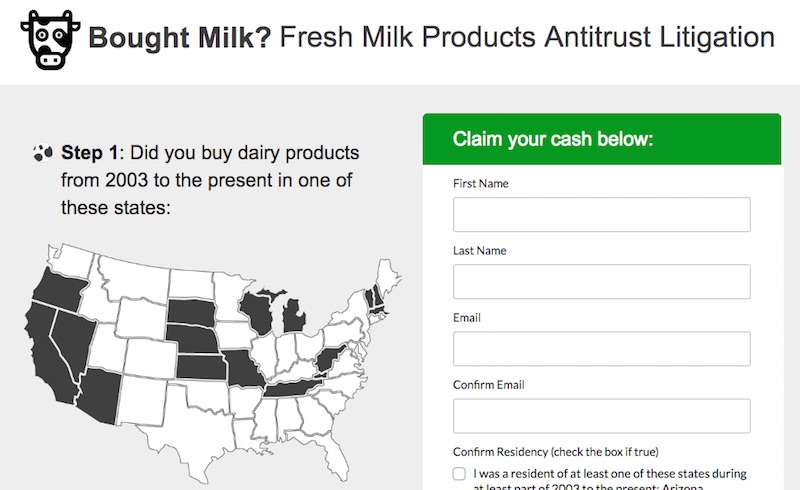Click the resident statement label text
800x490 pixels.
[610, 480]
